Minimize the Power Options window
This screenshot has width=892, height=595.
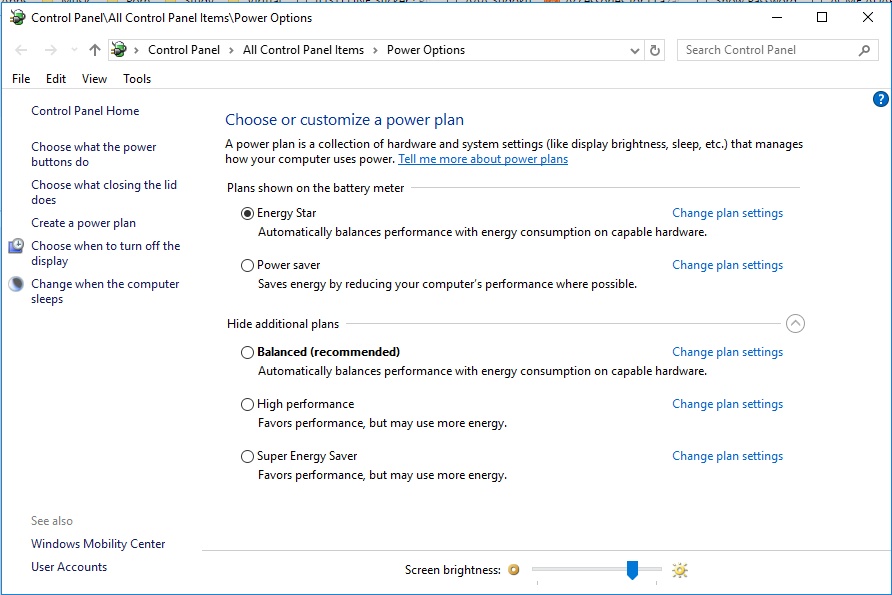click(777, 18)
